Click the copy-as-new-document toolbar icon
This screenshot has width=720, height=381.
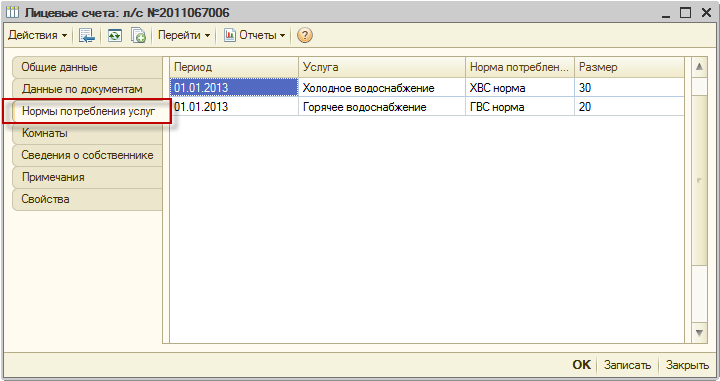coord(138,35)
